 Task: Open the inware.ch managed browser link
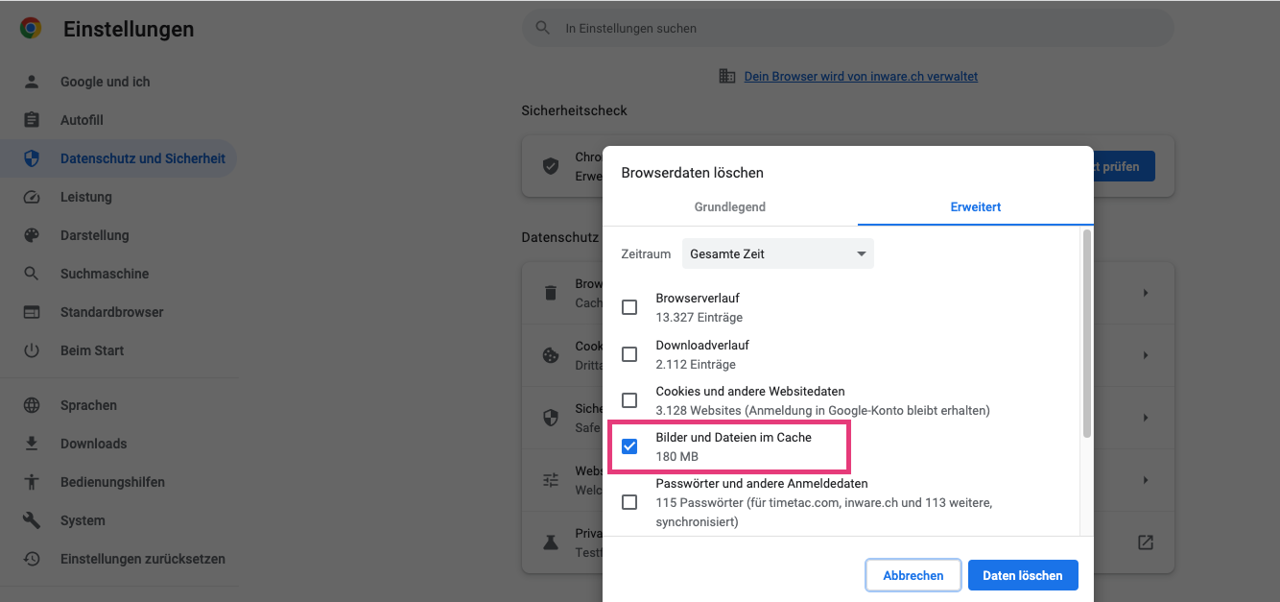coord(860,76)
